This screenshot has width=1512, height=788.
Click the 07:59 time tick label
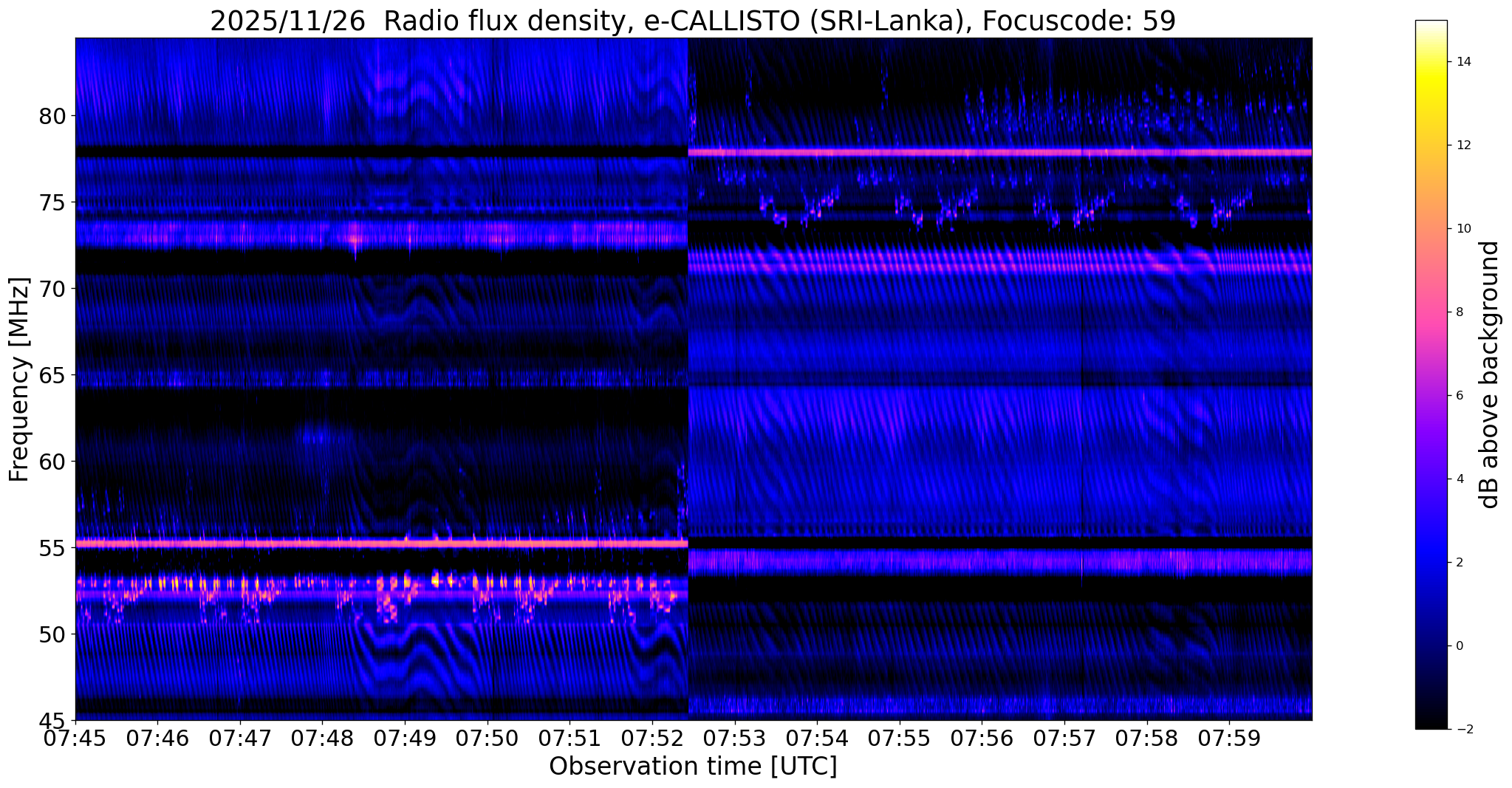click(1229, 738)
